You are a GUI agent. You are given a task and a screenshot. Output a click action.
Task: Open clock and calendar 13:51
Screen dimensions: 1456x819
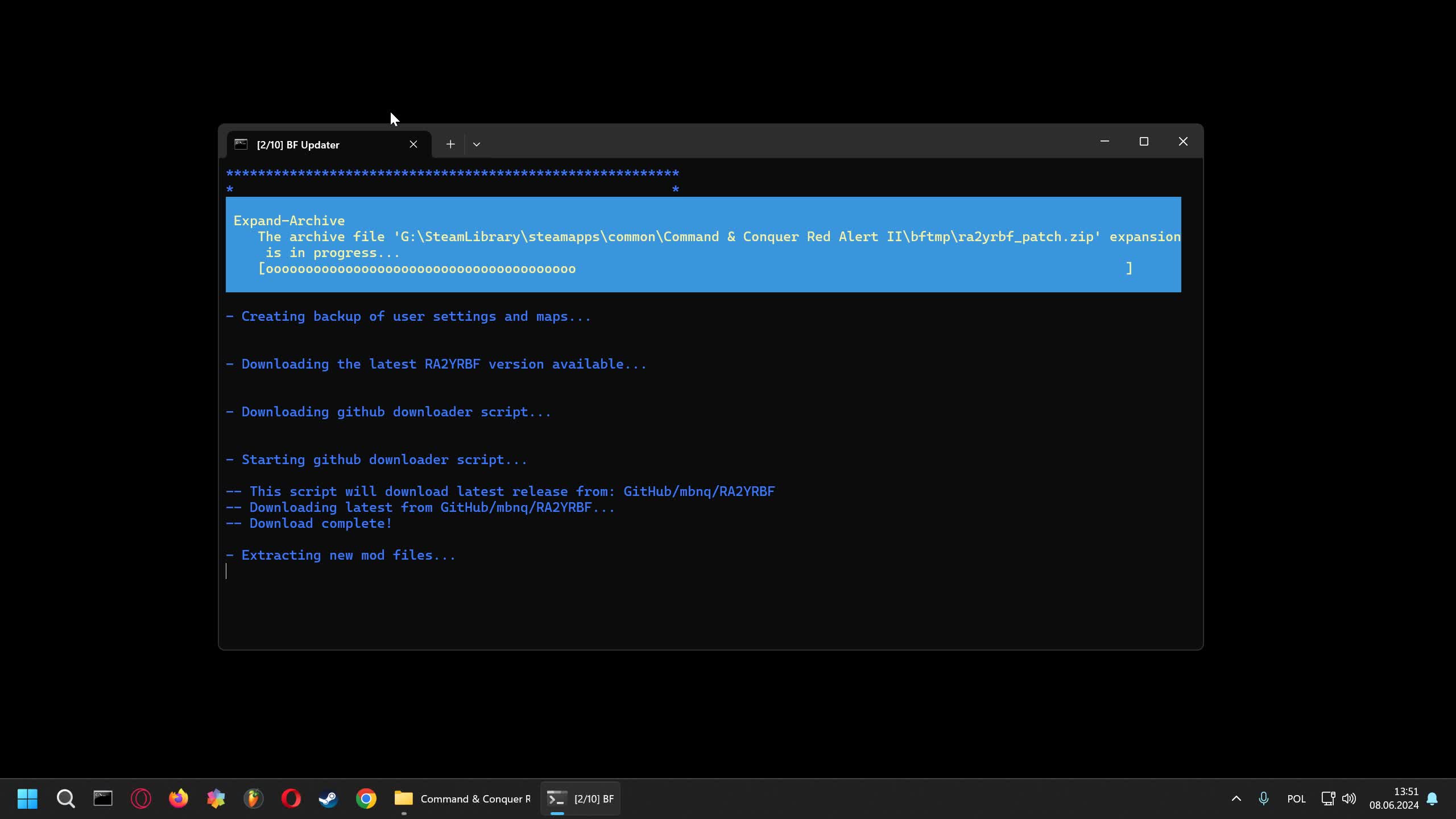pyautogui.click(x=1393, y=799)
